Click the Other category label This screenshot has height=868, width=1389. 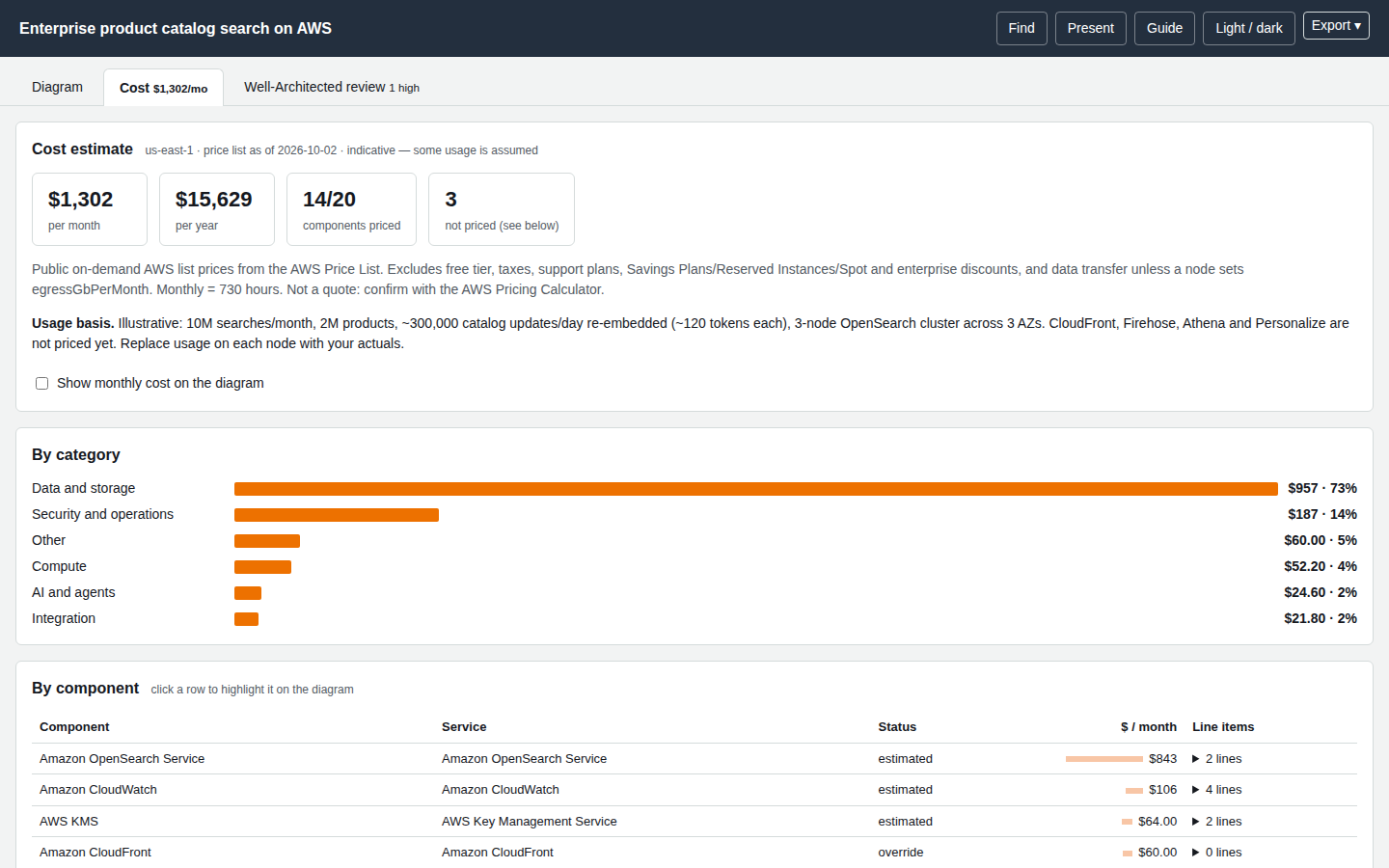click(49, 540)
